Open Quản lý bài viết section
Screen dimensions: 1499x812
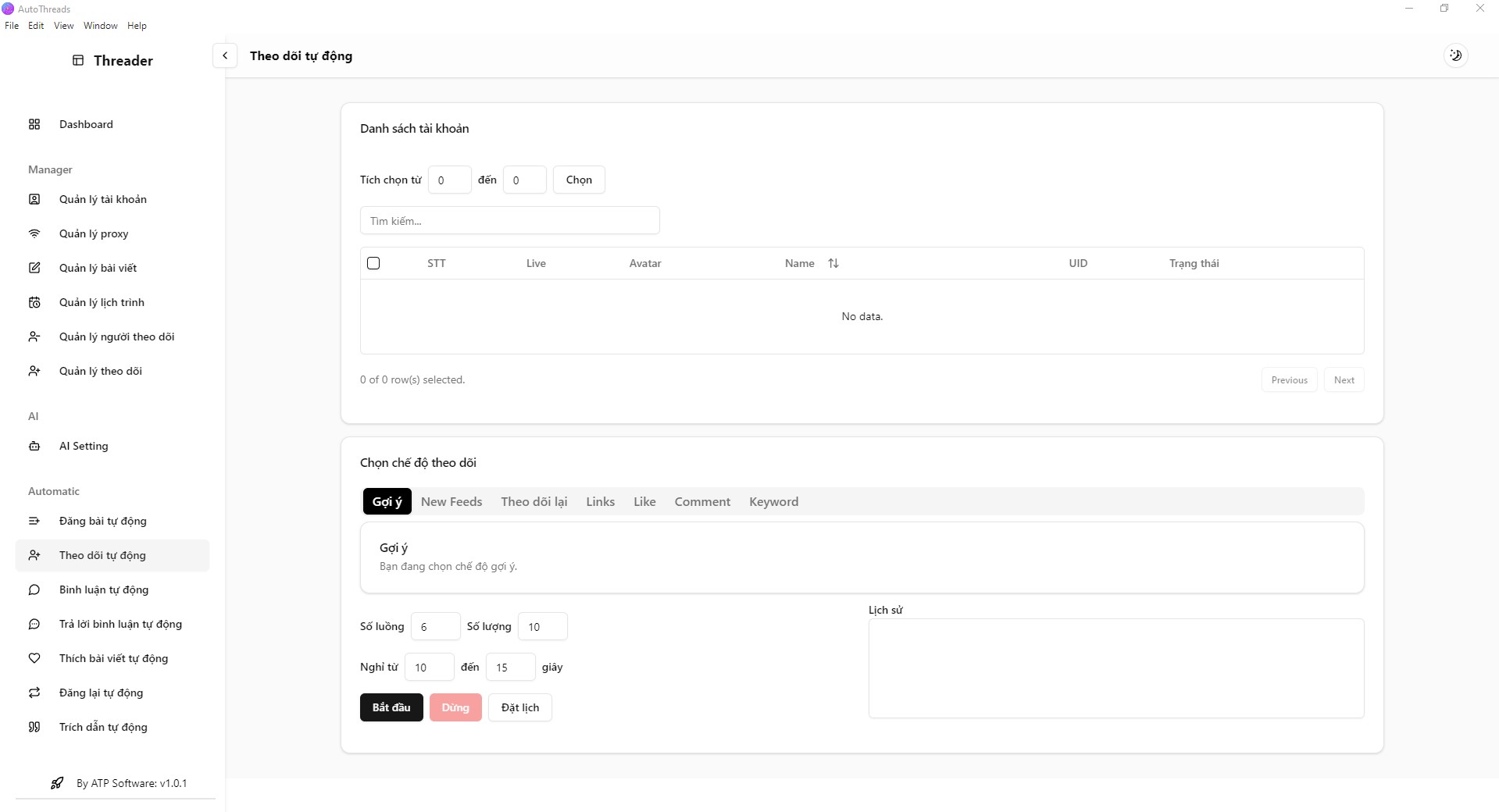[98, 268]
